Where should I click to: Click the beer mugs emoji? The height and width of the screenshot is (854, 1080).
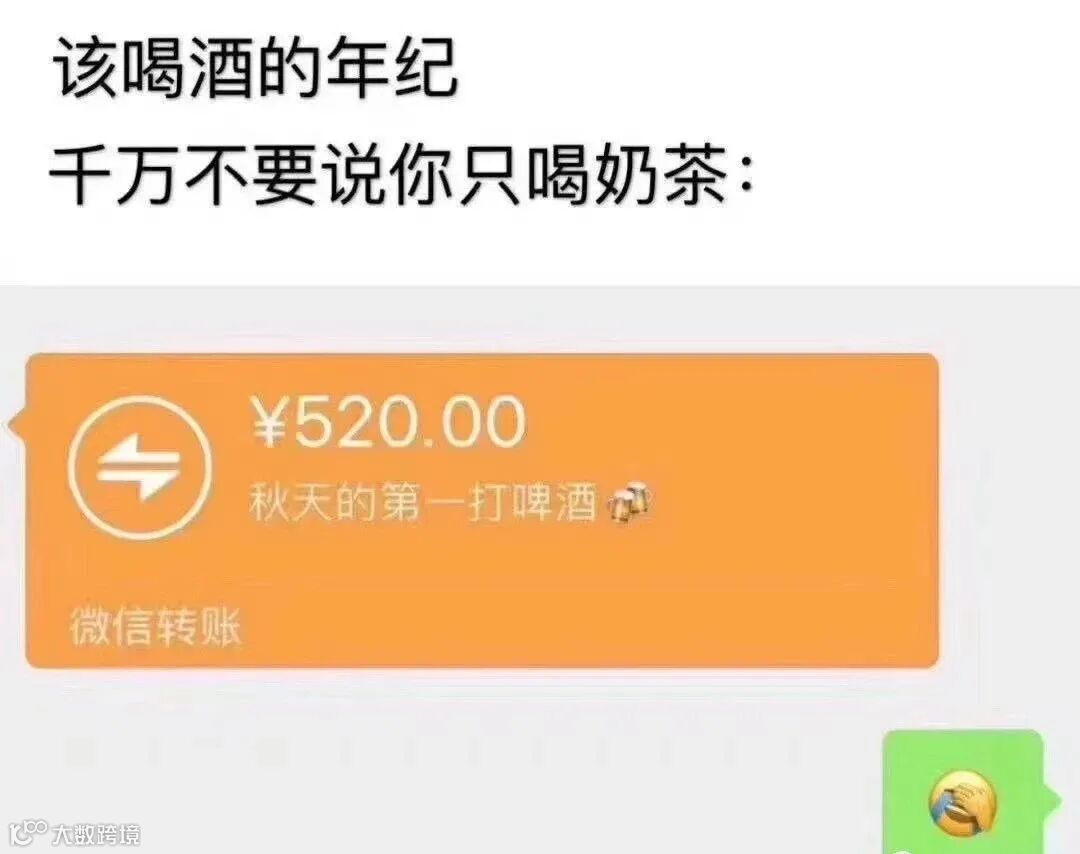click(627, 504)
